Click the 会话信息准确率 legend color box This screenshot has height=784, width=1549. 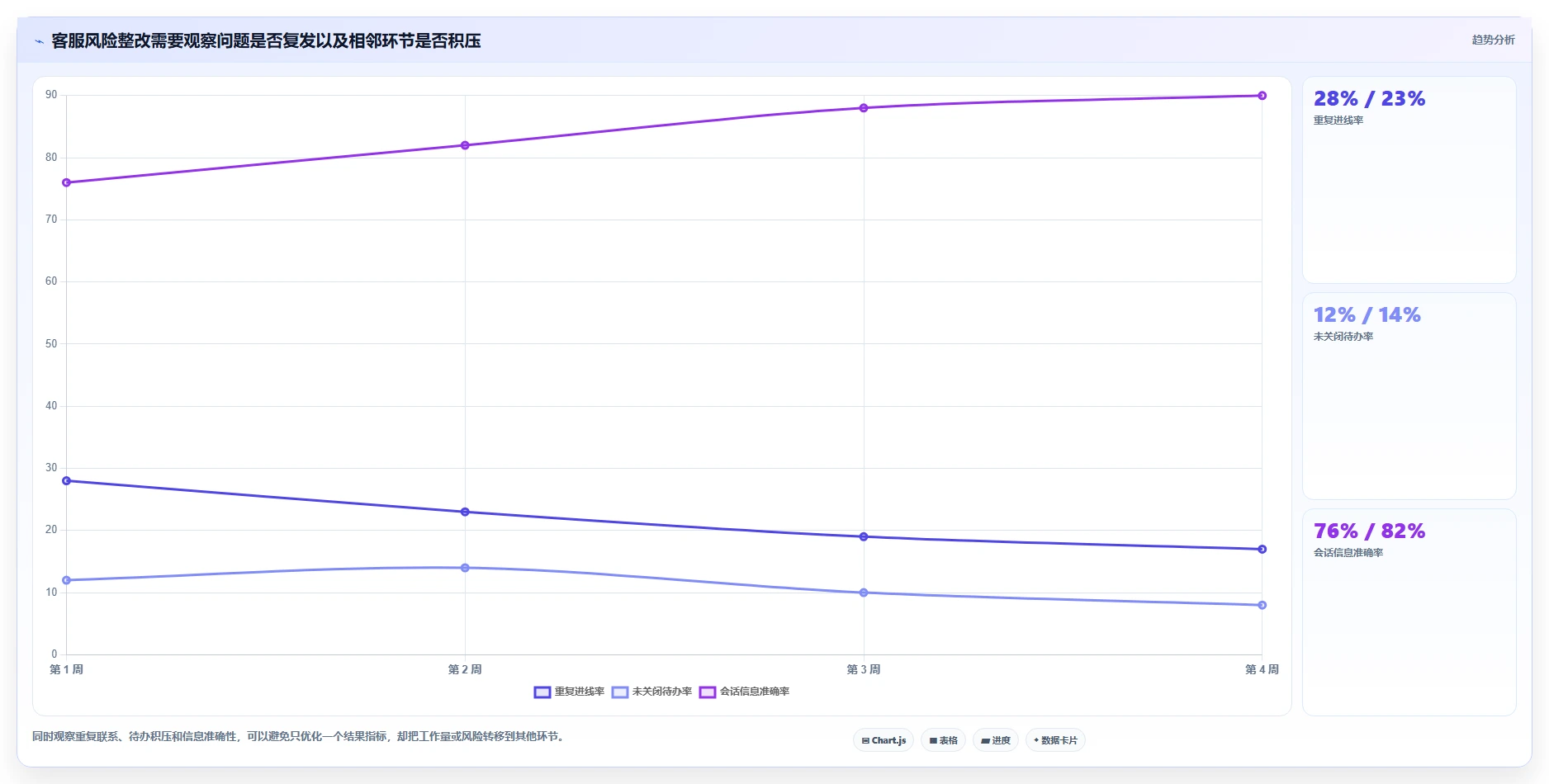708,692
